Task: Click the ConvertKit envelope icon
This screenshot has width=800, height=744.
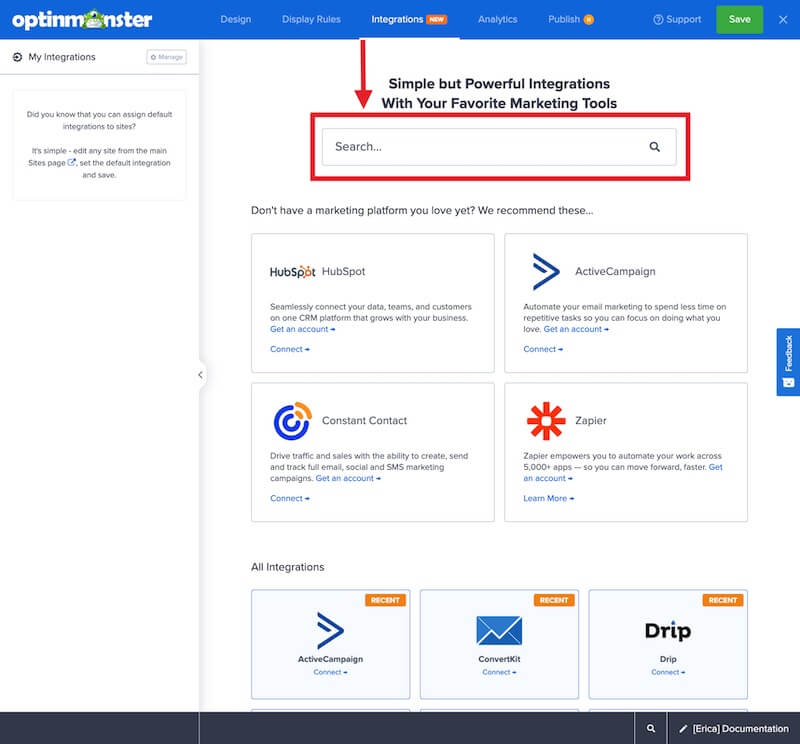Action: pos(498,630)
